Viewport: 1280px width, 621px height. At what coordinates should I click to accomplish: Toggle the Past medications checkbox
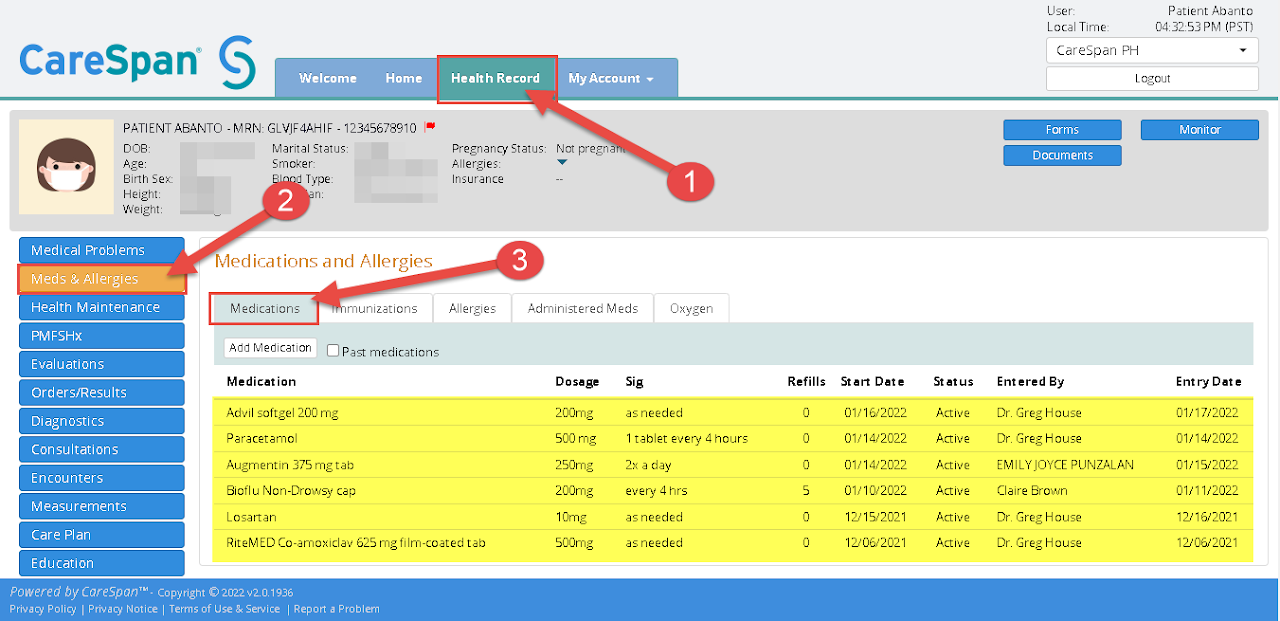click(x=333, y=351)
